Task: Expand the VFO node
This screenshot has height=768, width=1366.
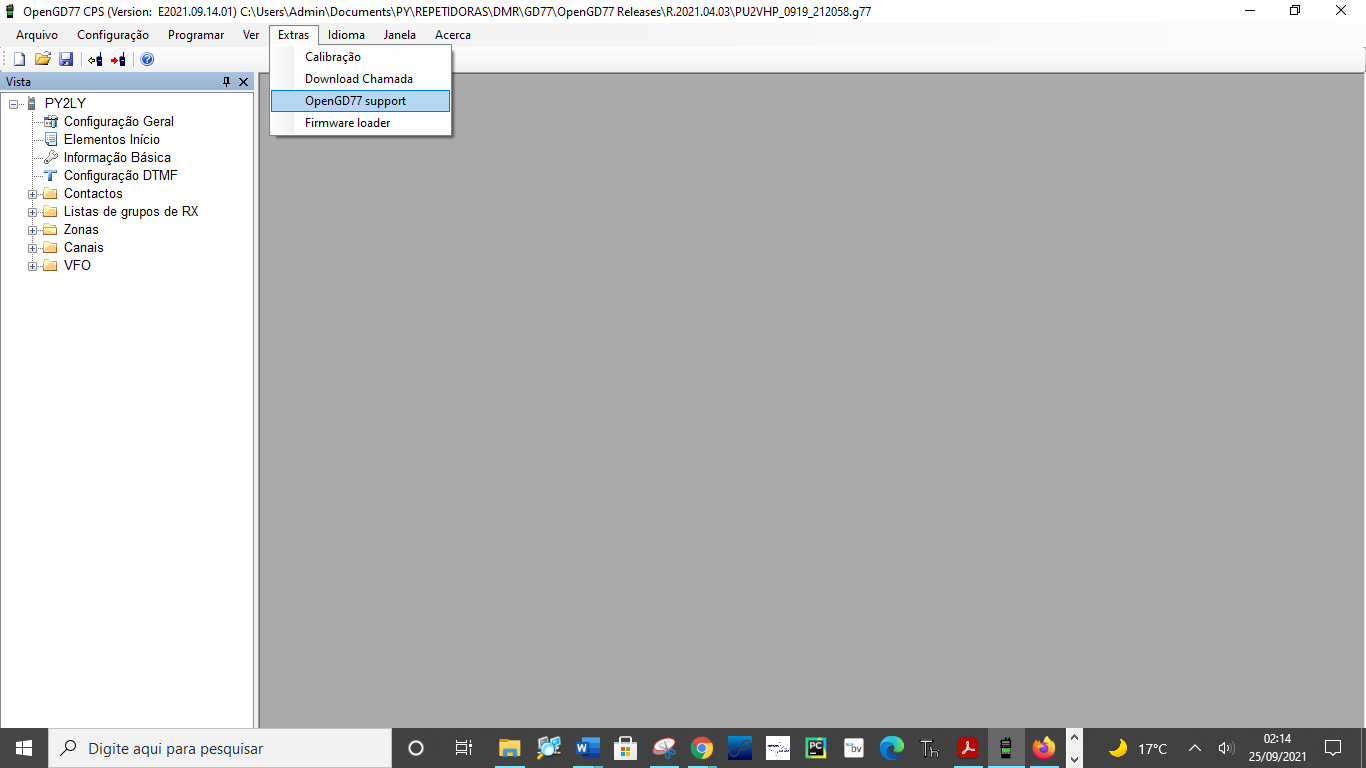Action: [x=33, y=266]
